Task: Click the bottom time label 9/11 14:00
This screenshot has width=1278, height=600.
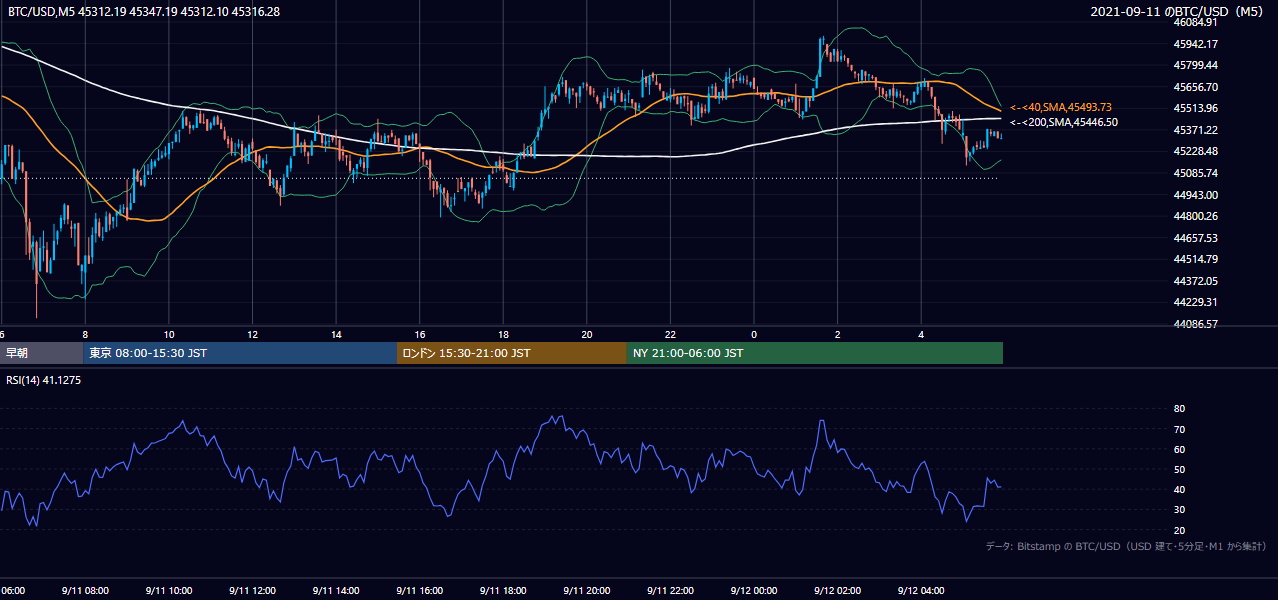Action: pos(336,591)
